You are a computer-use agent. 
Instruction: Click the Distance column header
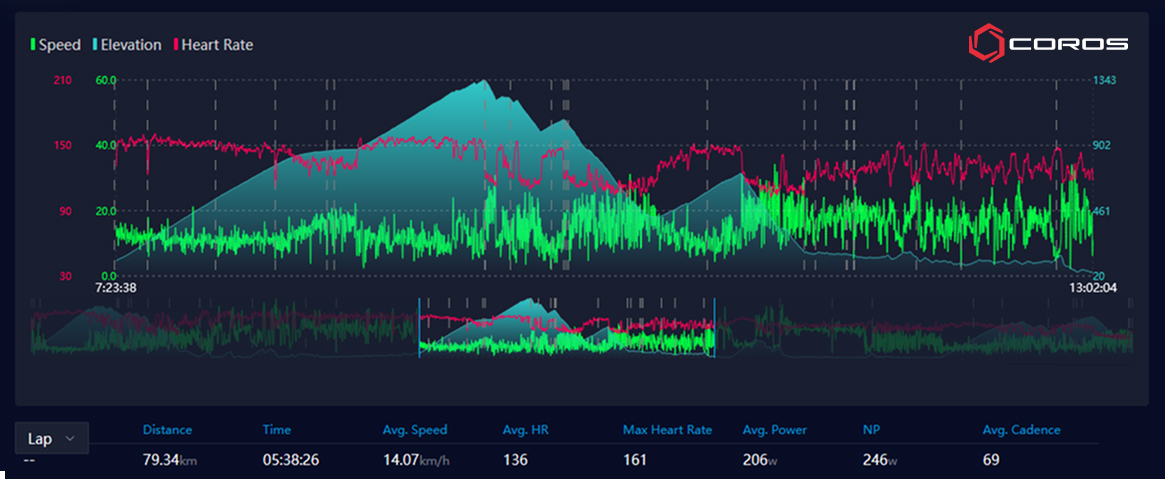click(167, 430)
